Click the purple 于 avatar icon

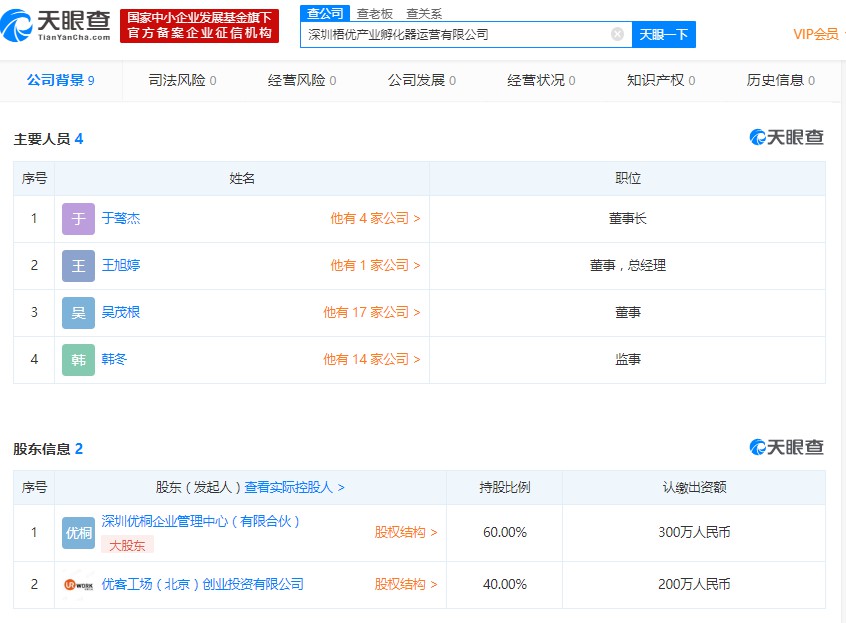point(78,218)
